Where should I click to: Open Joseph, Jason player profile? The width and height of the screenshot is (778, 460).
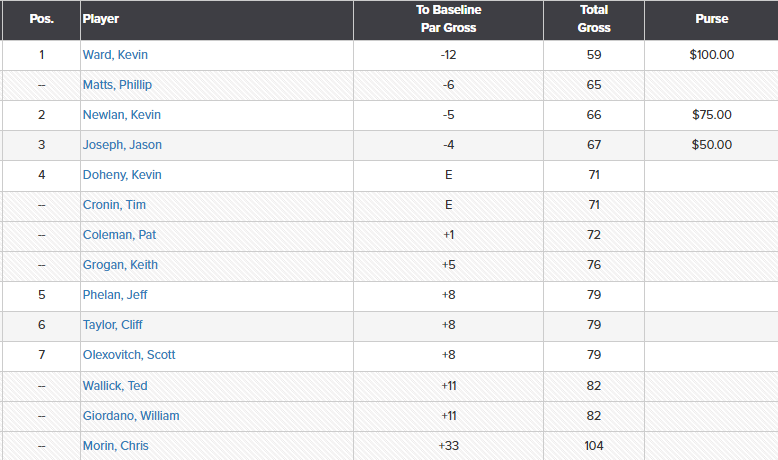[x=122, y=145]
